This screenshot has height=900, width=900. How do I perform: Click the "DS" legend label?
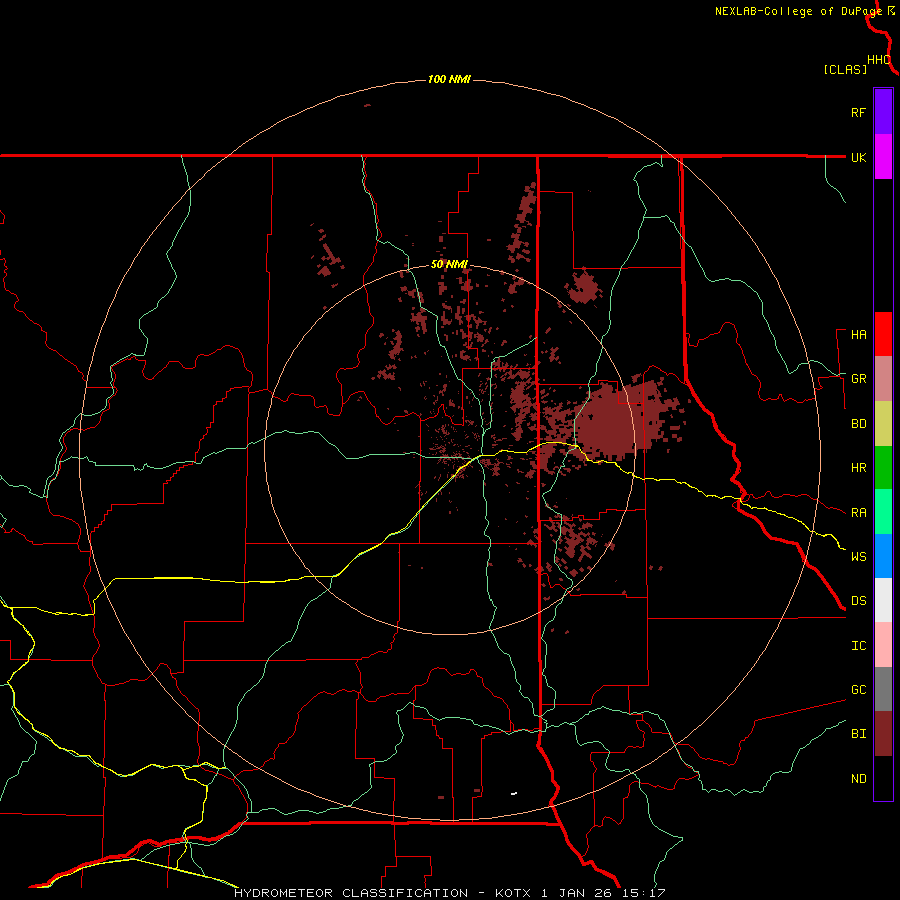[x=858, y=601]
